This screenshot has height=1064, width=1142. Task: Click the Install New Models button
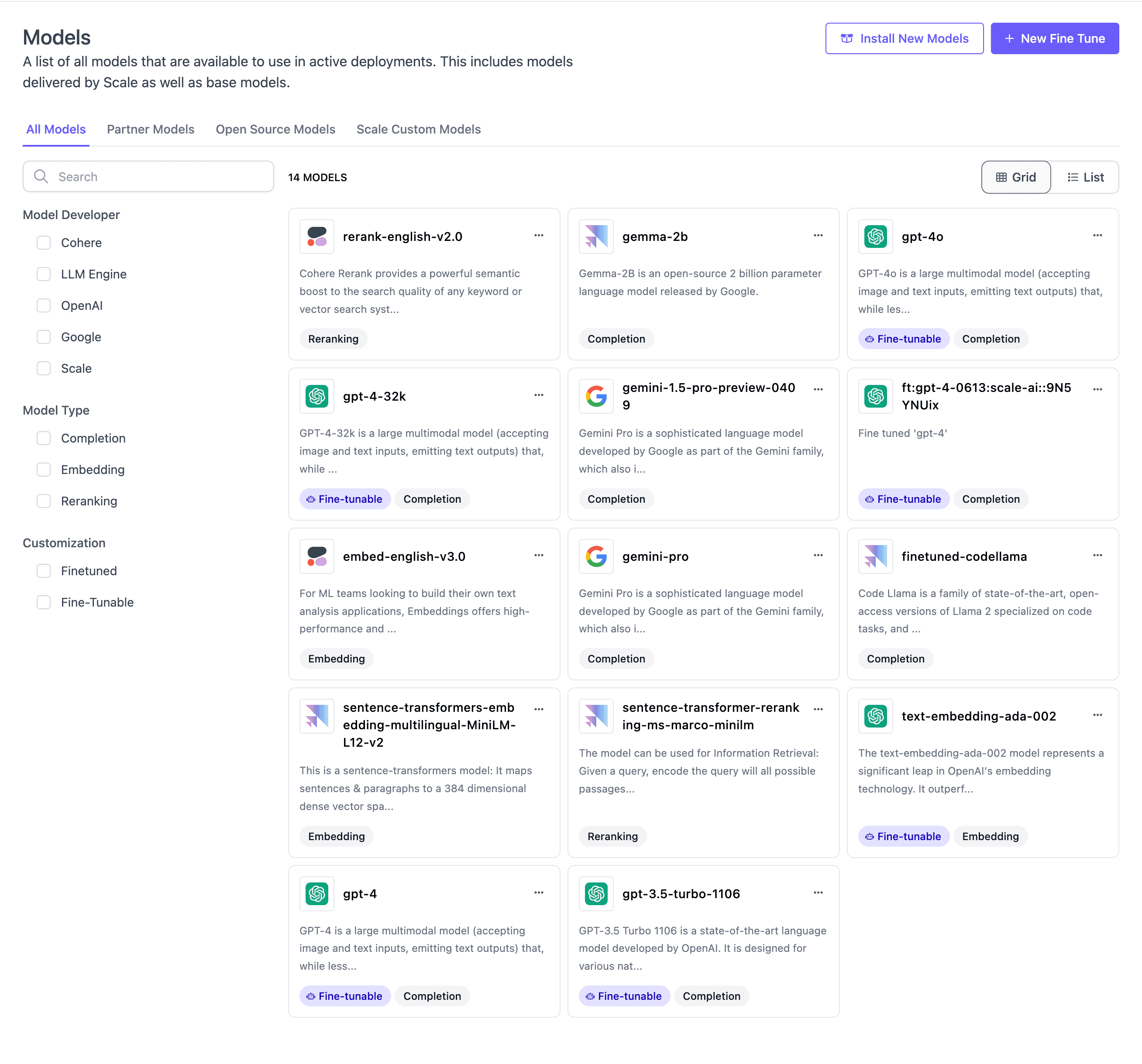point(904,38)
